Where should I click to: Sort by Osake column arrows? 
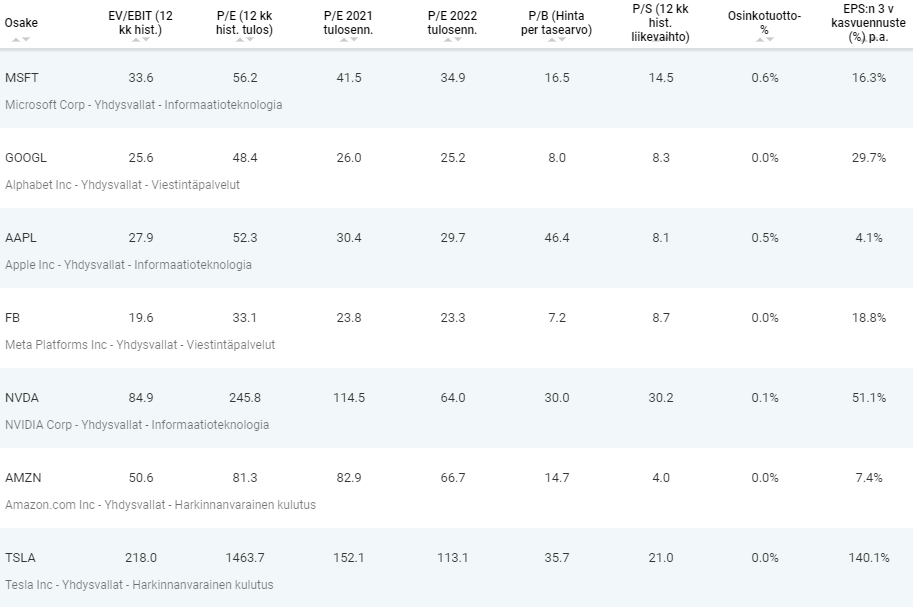click(x=21, y=40)
